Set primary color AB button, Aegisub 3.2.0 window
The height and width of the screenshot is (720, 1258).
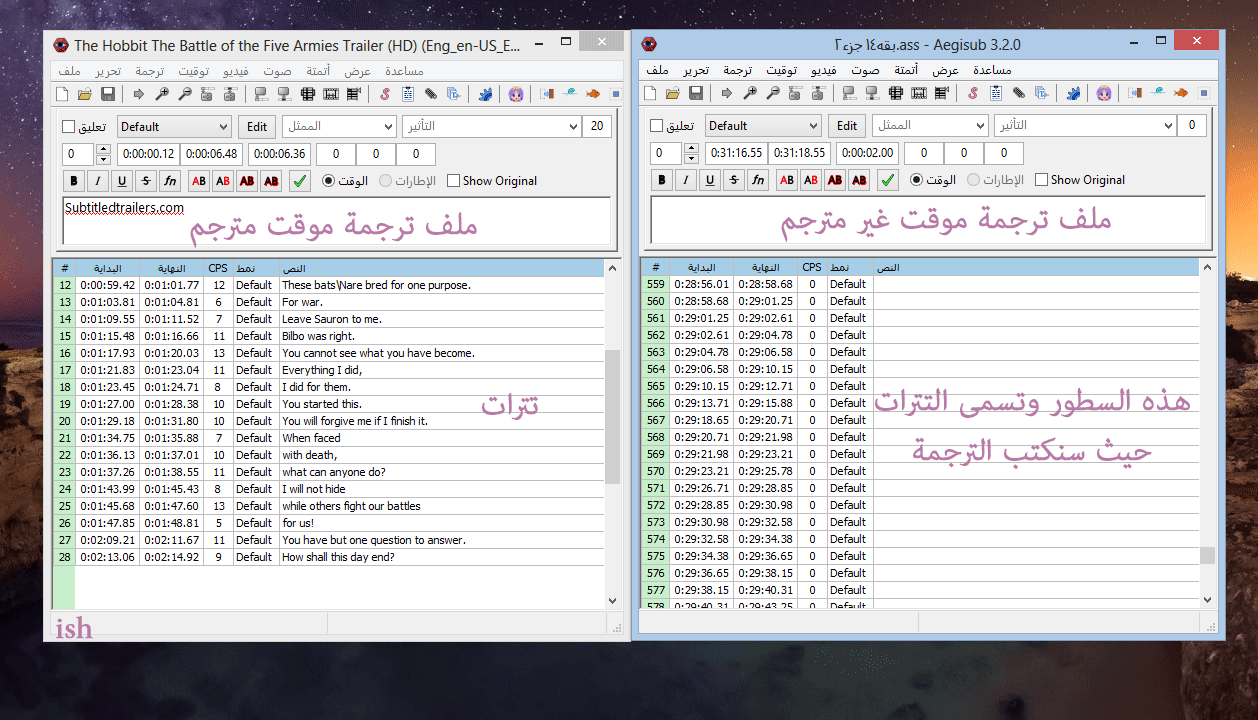click(787, 180)
